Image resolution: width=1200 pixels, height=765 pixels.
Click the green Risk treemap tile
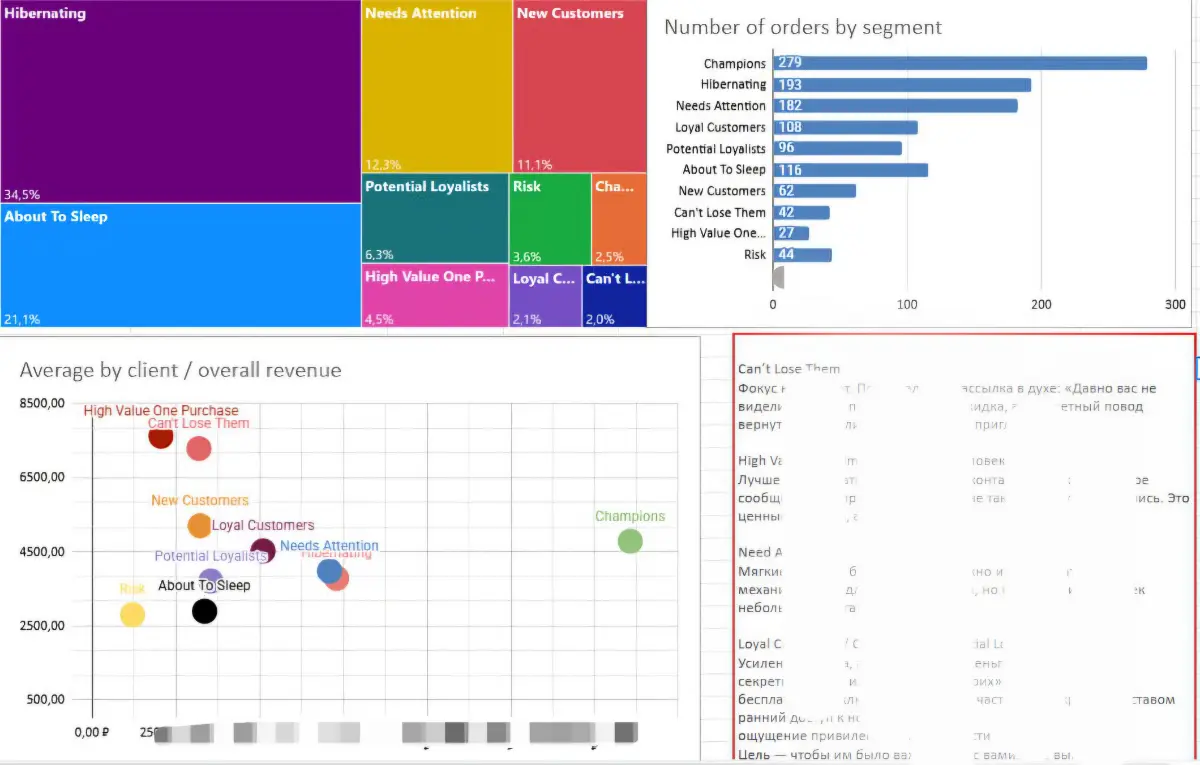(x=550, y=219)
